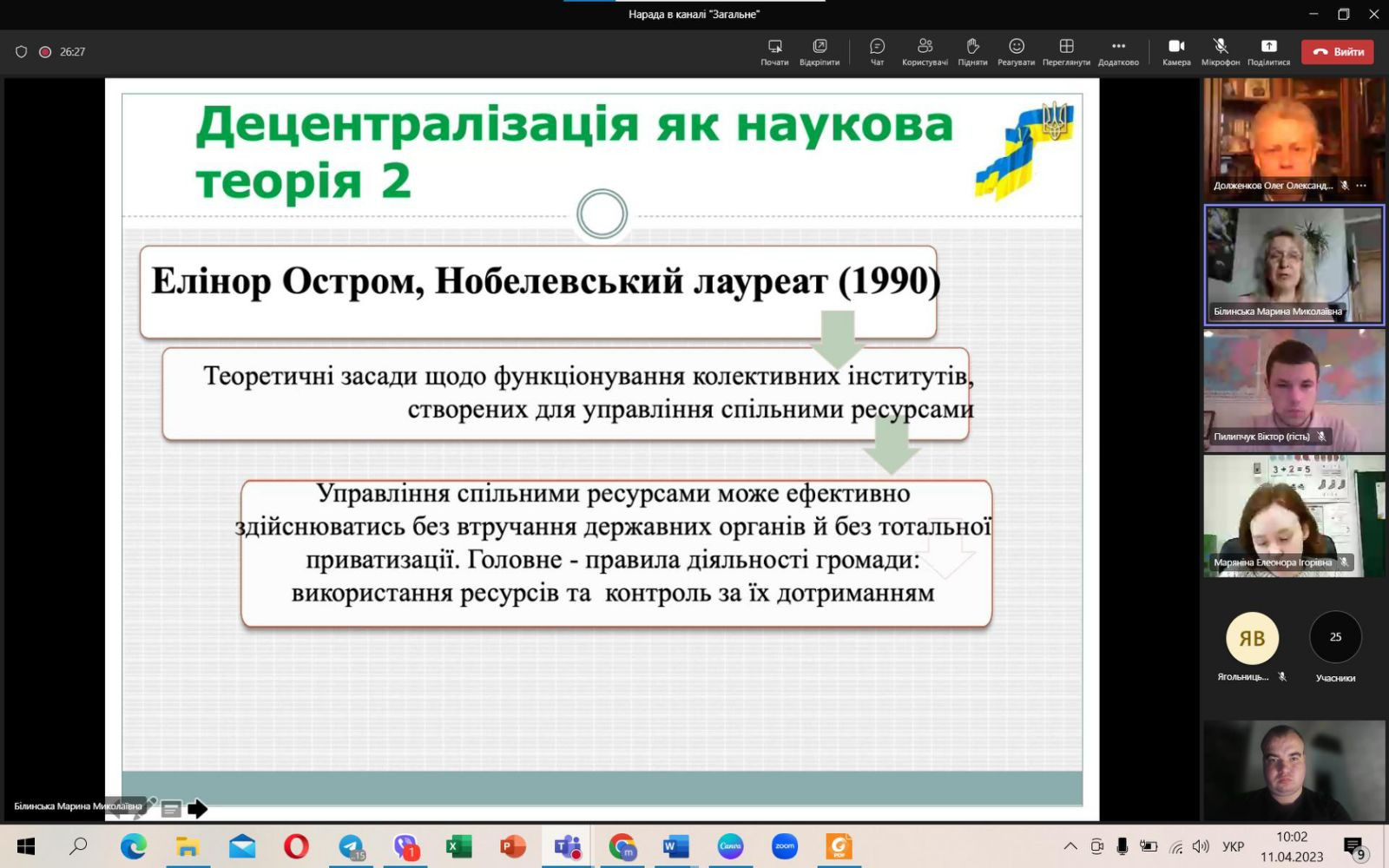Select the bottom participant video tile
Image resolution: width=1389 pixels, height=868 pixels.
tap(1294, 770)
